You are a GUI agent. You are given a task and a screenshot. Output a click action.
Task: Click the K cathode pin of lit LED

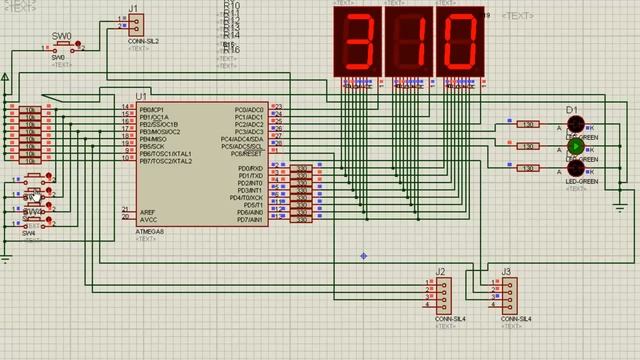pyautogui.click(x=591, y=150)
